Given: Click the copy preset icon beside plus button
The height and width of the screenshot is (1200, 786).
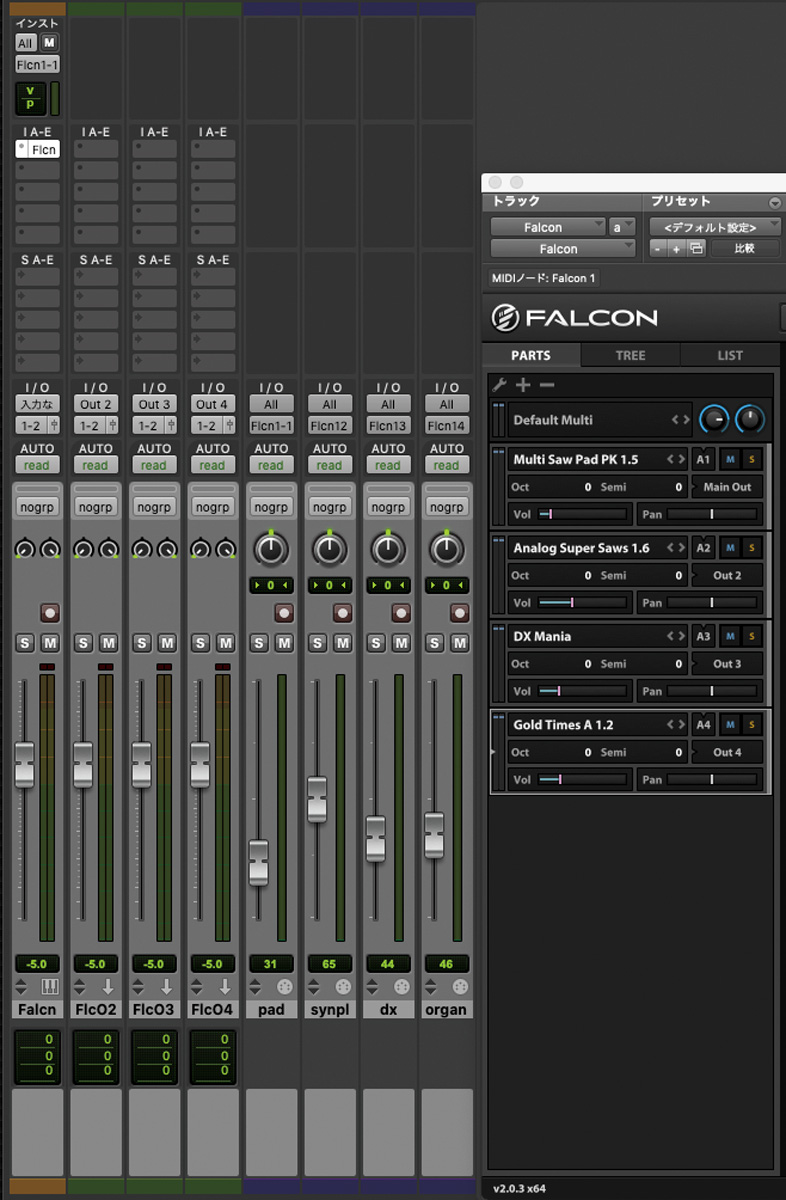Looking at the screenshot, I should [696, 248].
